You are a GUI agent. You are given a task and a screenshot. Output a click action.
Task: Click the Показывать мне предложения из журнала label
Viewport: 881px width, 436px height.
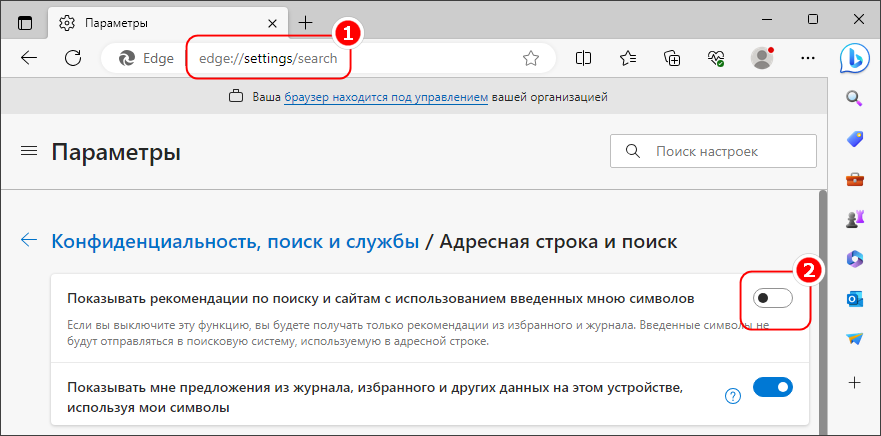coord(375,397)
